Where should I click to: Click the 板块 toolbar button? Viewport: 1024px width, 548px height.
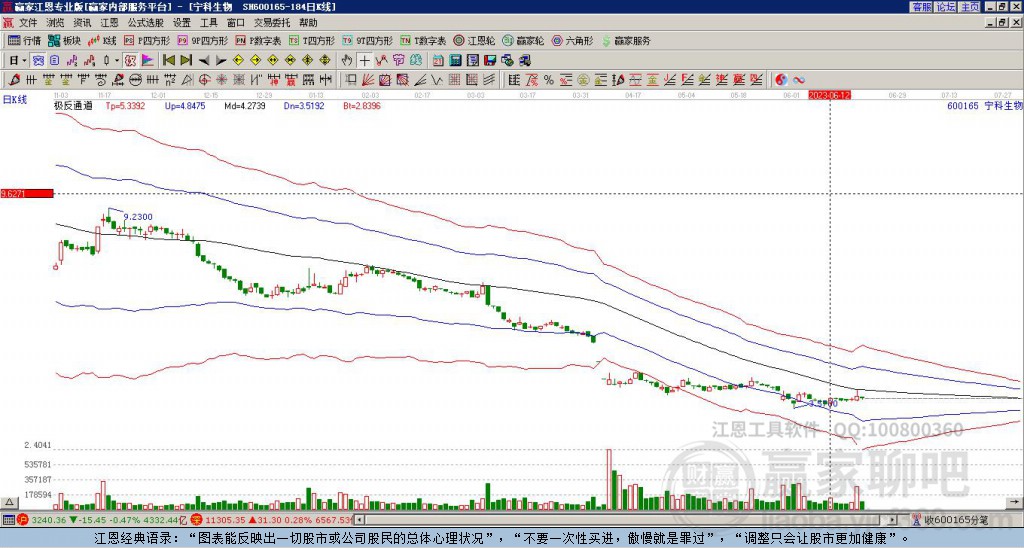coord(64,40)
